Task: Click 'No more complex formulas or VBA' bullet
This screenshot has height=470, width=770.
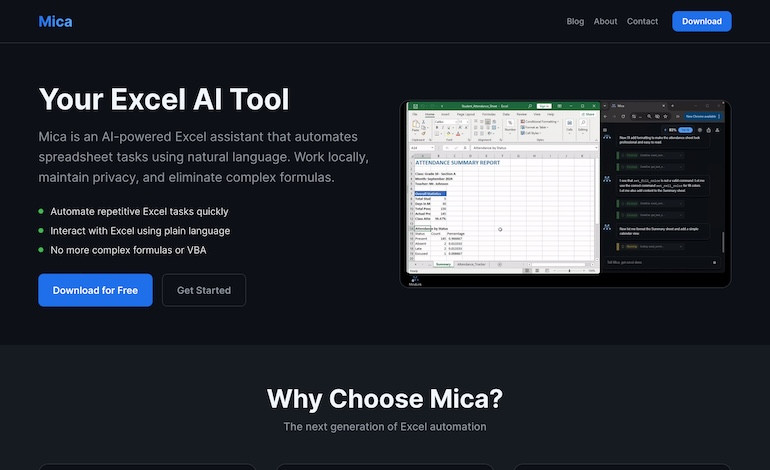Action: coord(128,250)
